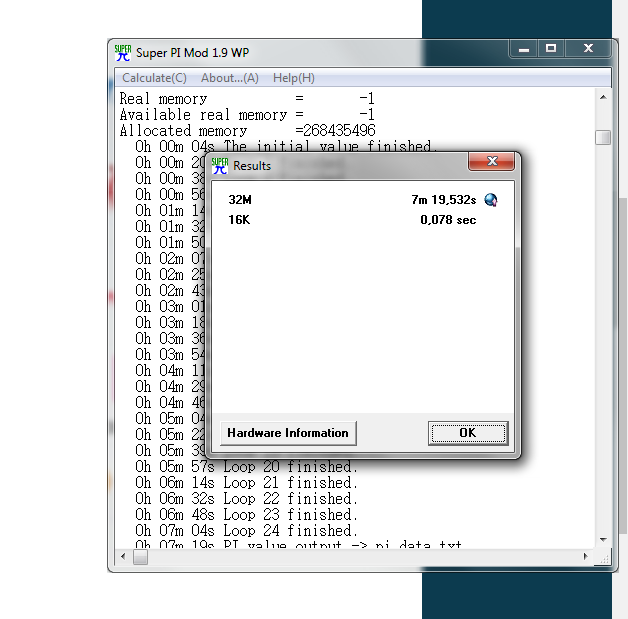Click the 7m 19,532s time value
Image resolution: width=628 pixels, height=619 pixels.
(444, 199)
